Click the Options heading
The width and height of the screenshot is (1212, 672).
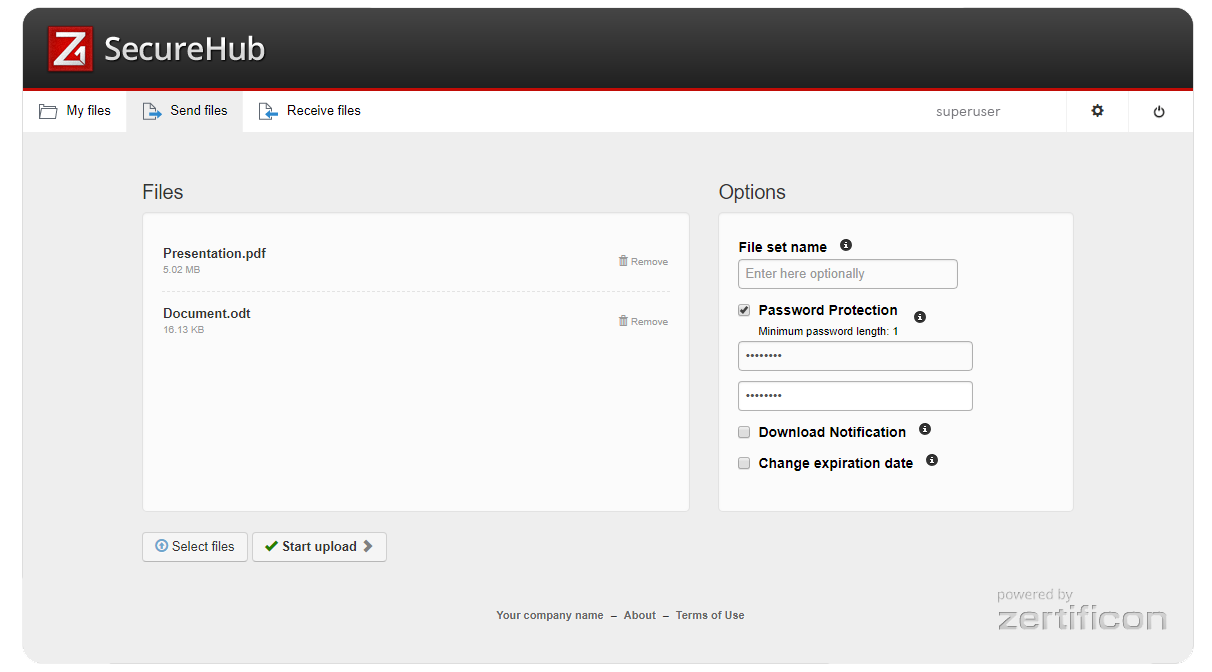752,192
